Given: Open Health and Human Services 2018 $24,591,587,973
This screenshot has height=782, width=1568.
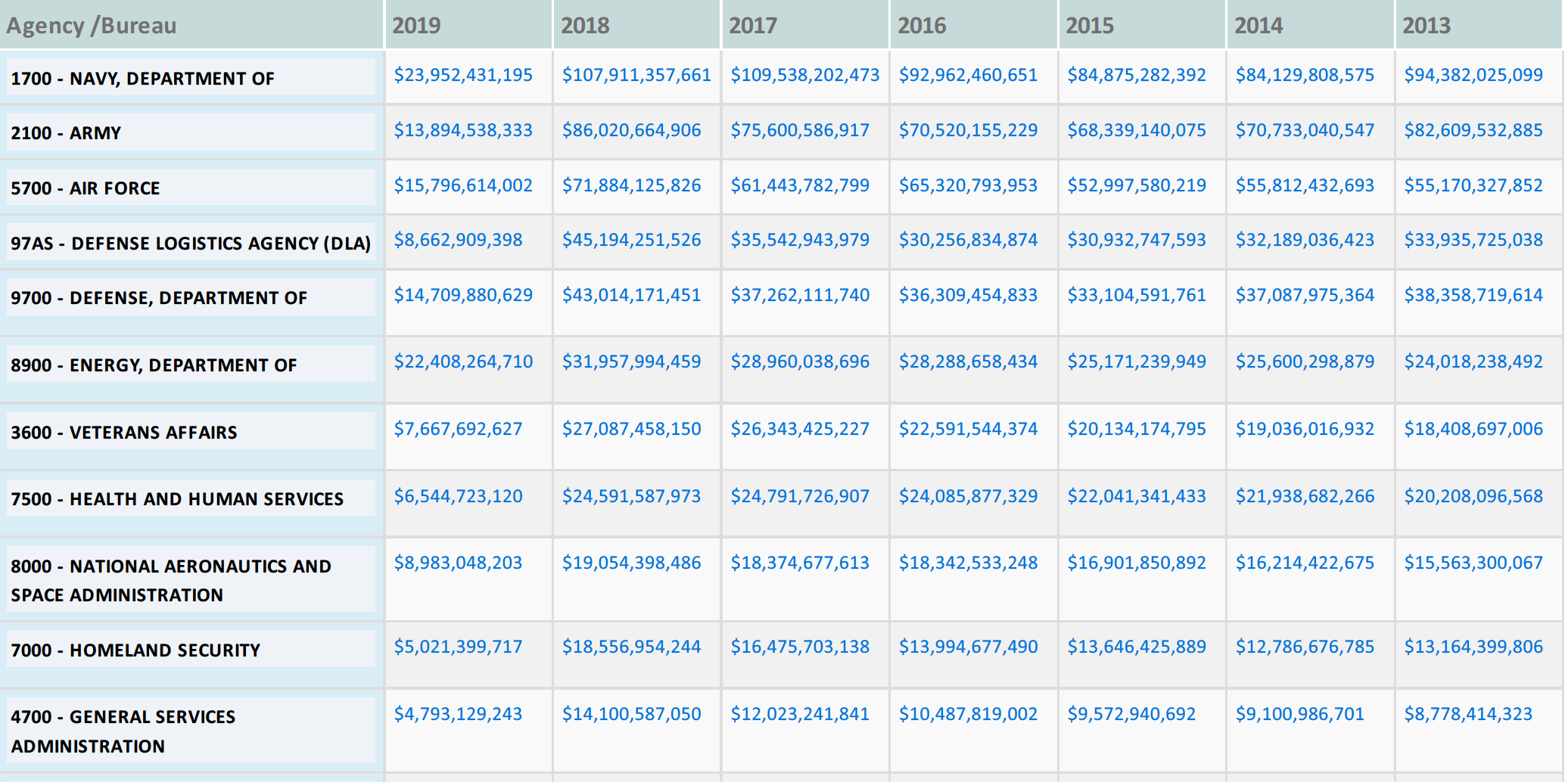Looking at the screenshot, I should pos(631,496).
